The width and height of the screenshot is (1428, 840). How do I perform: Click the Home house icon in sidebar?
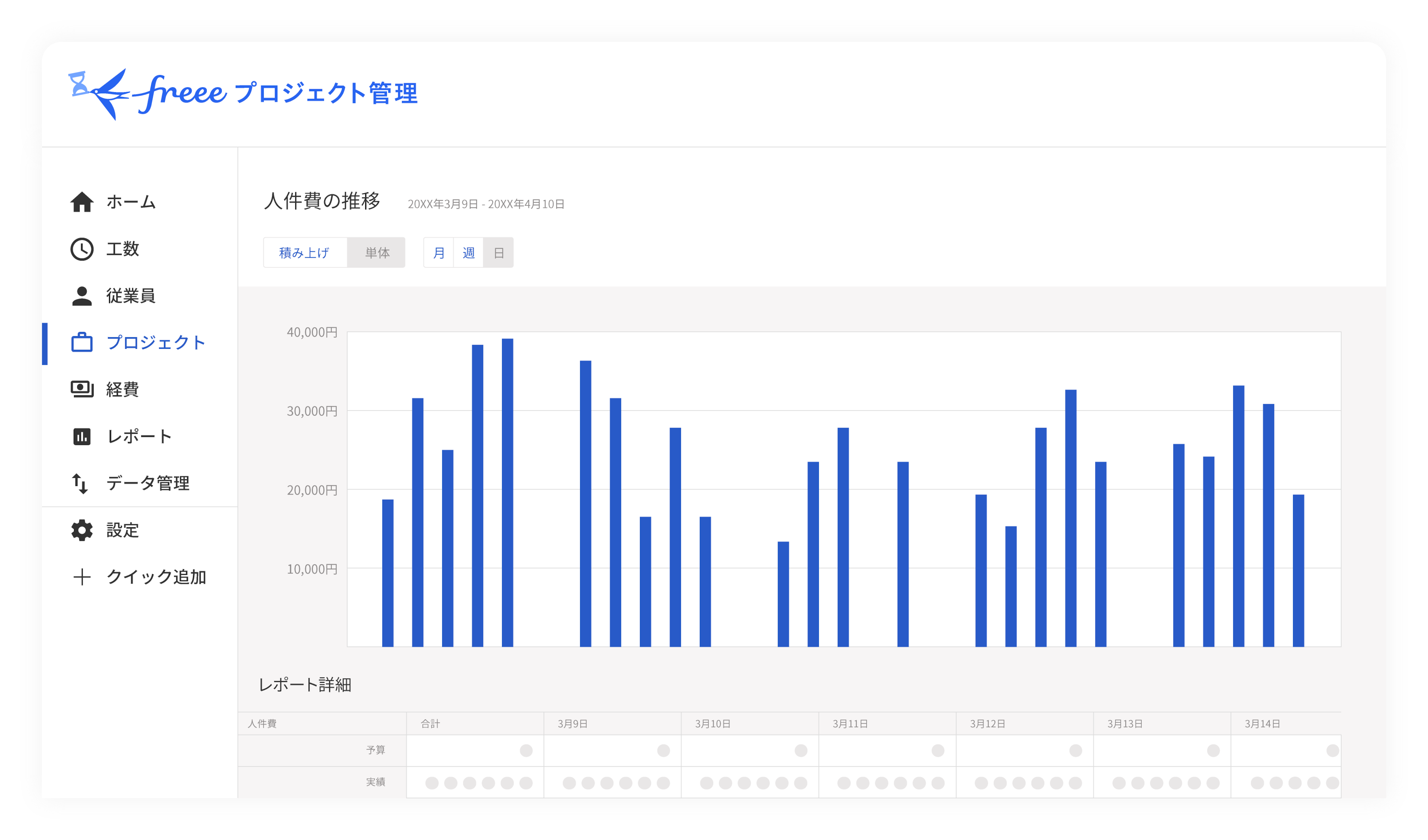tap(81, 202)
